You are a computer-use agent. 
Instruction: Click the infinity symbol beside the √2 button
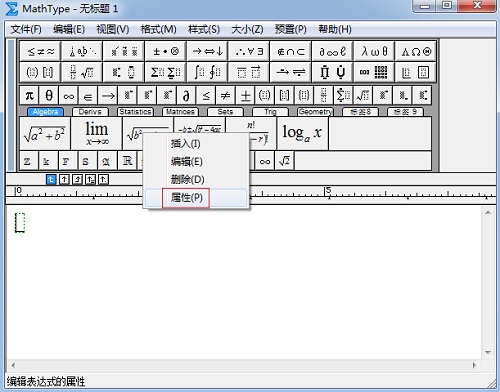coord(265,161)
